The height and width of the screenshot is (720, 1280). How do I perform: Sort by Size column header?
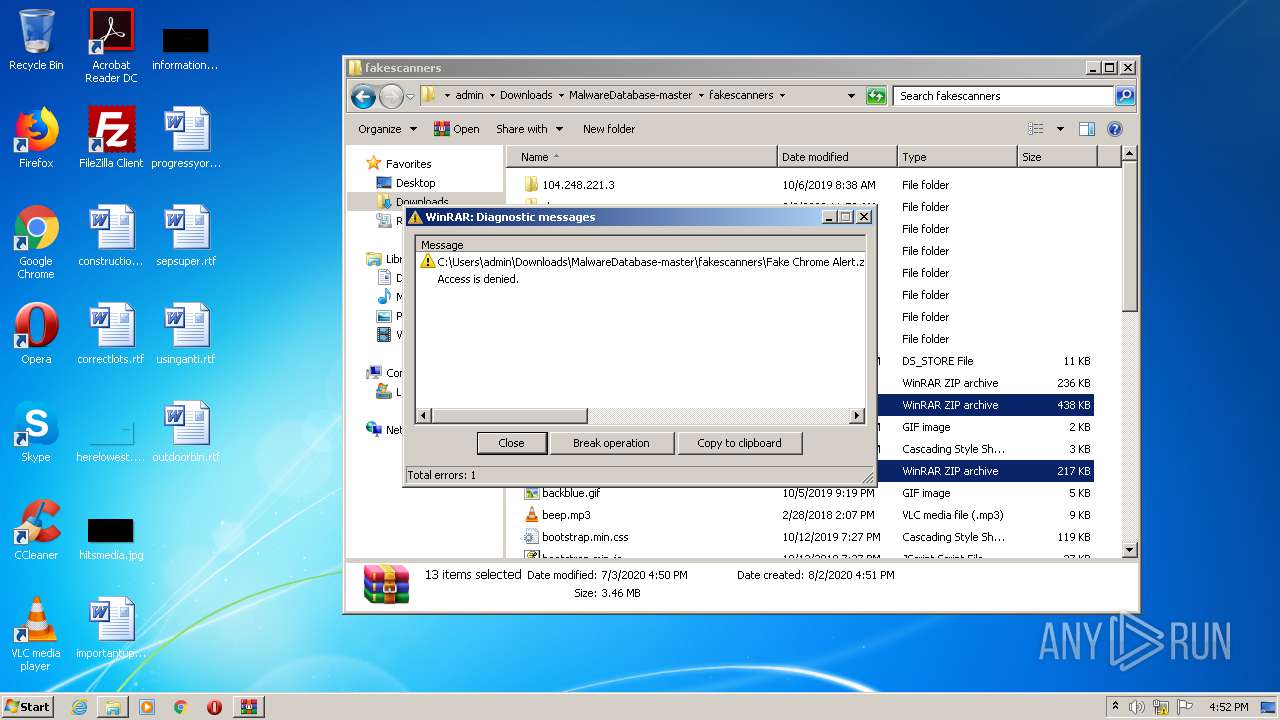(1056, 157)
